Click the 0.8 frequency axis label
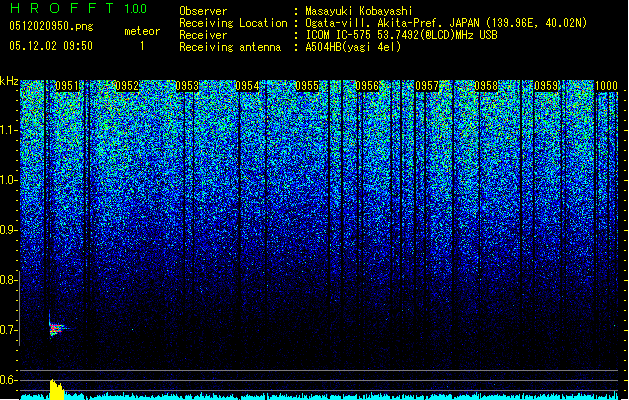The height and width of the screenshot is (400, 629). [x=9, y=280]
